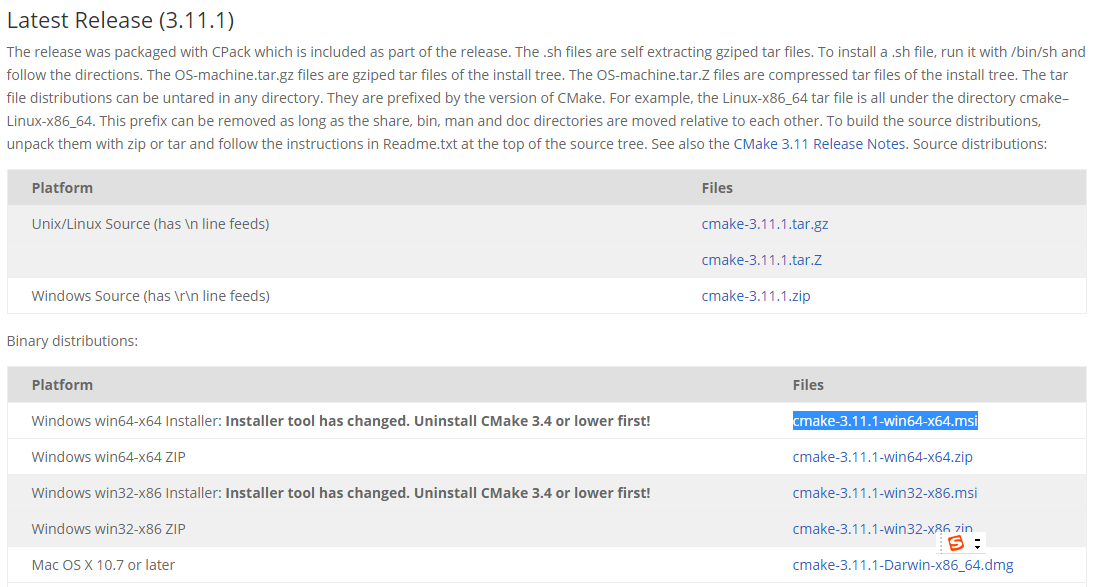
Task: Click the Windows win32-x86 ZIP platform cell
Action: pyautogui.click(x=108, y=529)
